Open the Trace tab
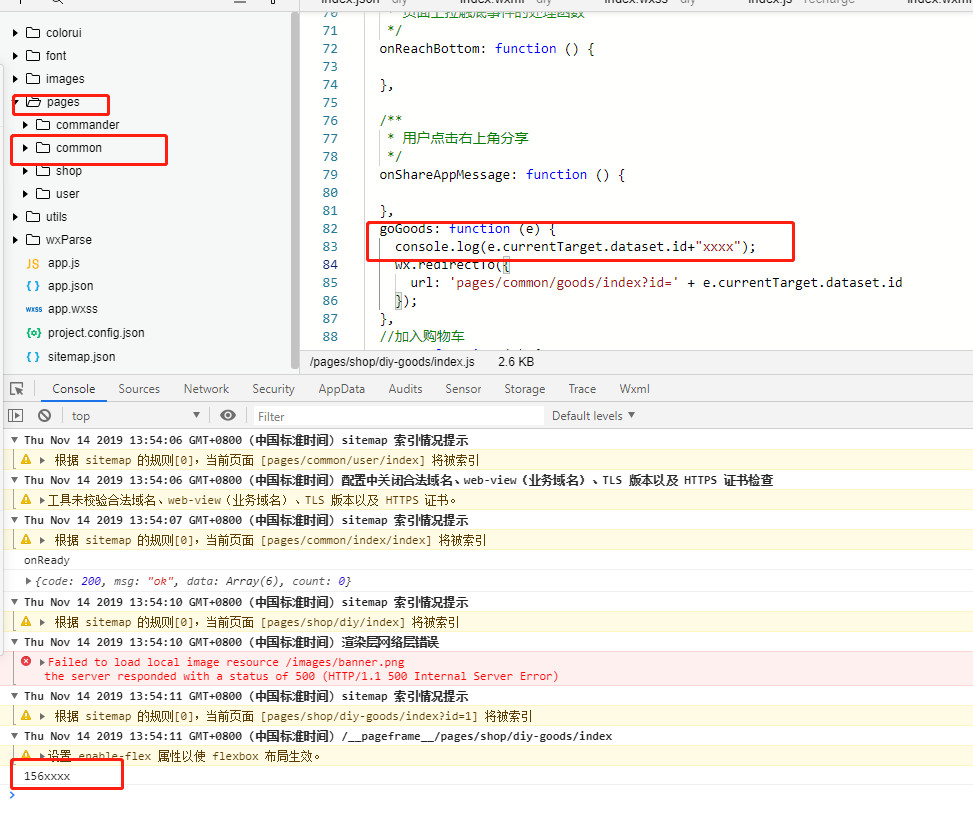The width and height of the screenshot is (973, 823). [x=582, y=389]
